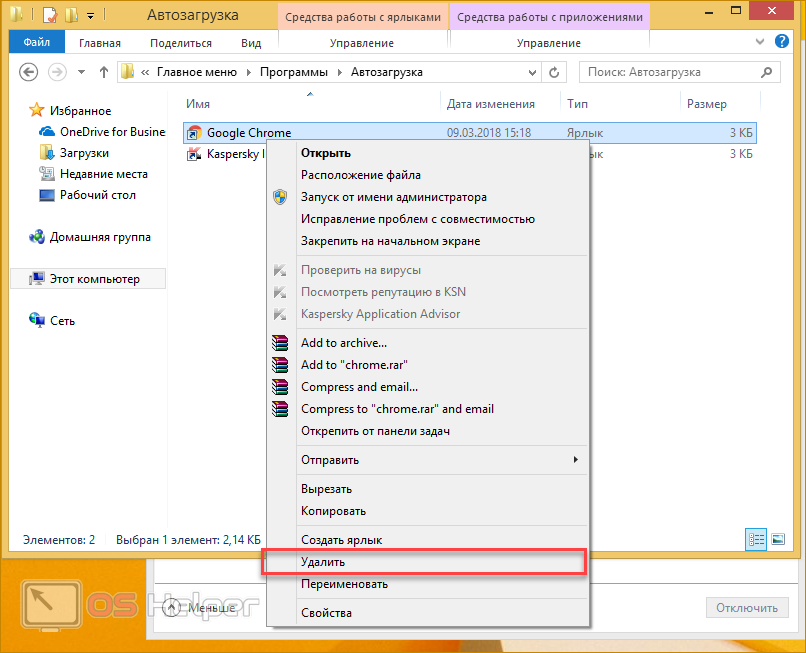The image size is (806, 653).
Task: Refresh the Автозагрузка folder
Action: 555,72
